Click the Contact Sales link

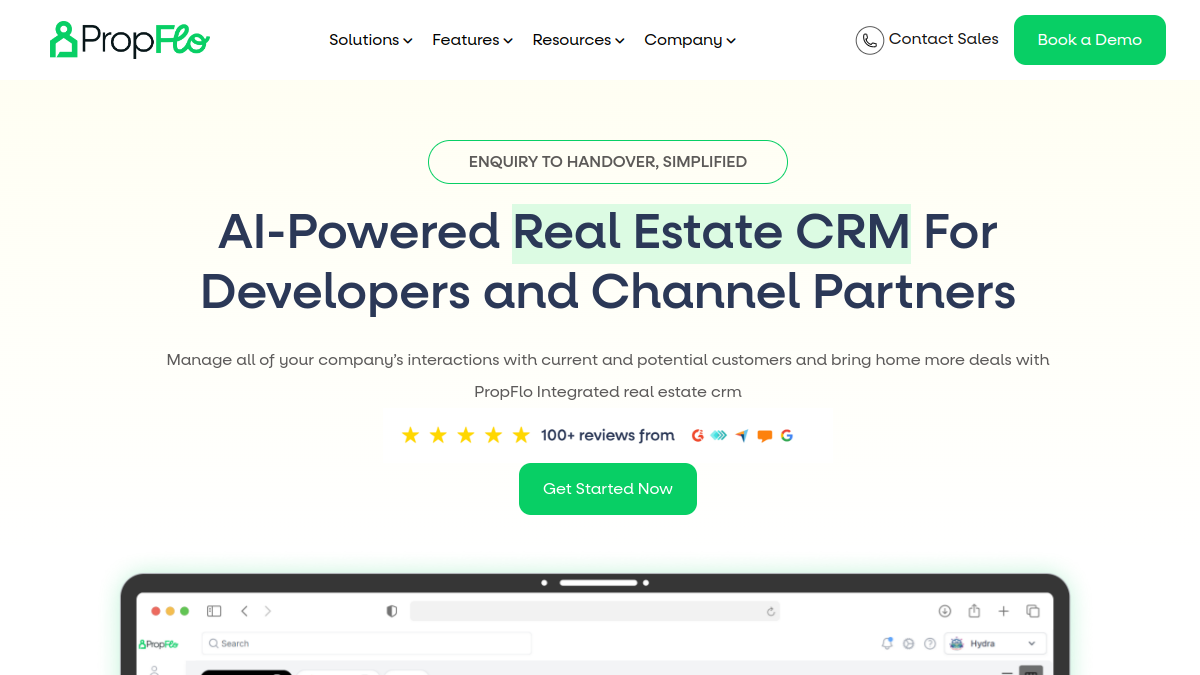[x=944, y=39]
